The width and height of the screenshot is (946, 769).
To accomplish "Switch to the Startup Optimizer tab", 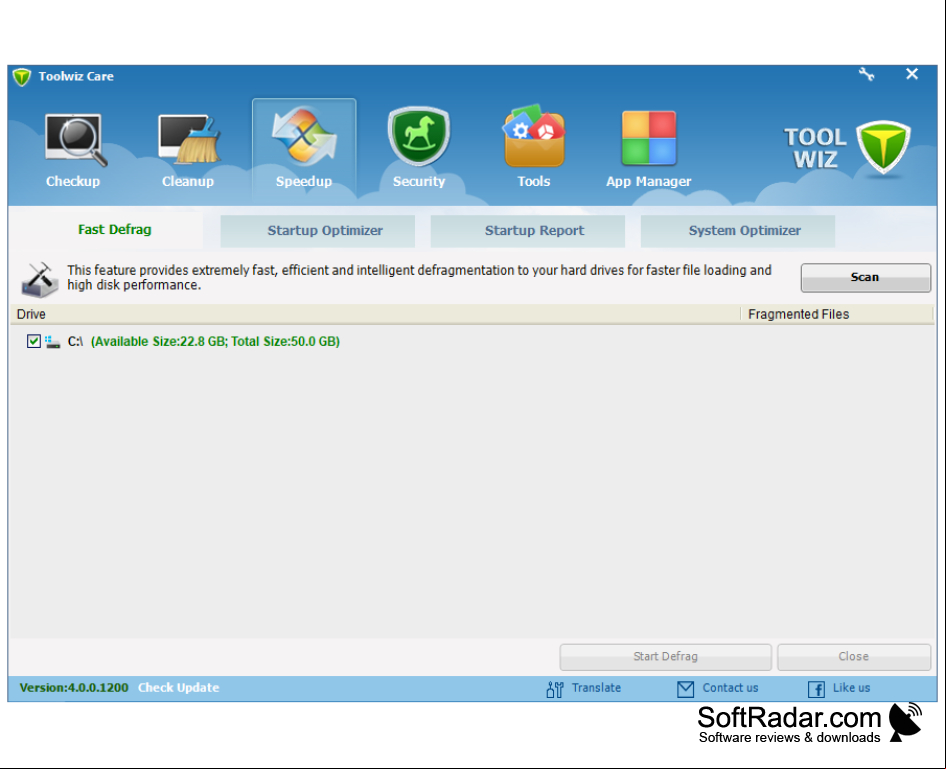I will (x=317, y=231).
